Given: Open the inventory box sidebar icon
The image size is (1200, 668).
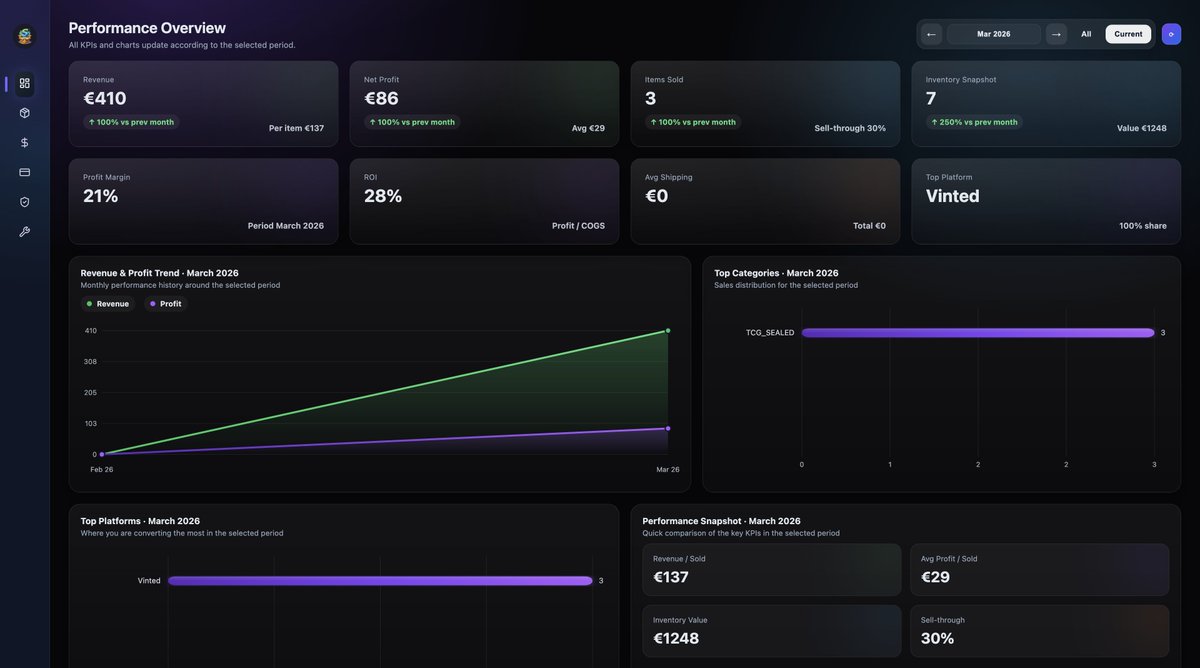Looking at the screenshot, I should 25,113.
